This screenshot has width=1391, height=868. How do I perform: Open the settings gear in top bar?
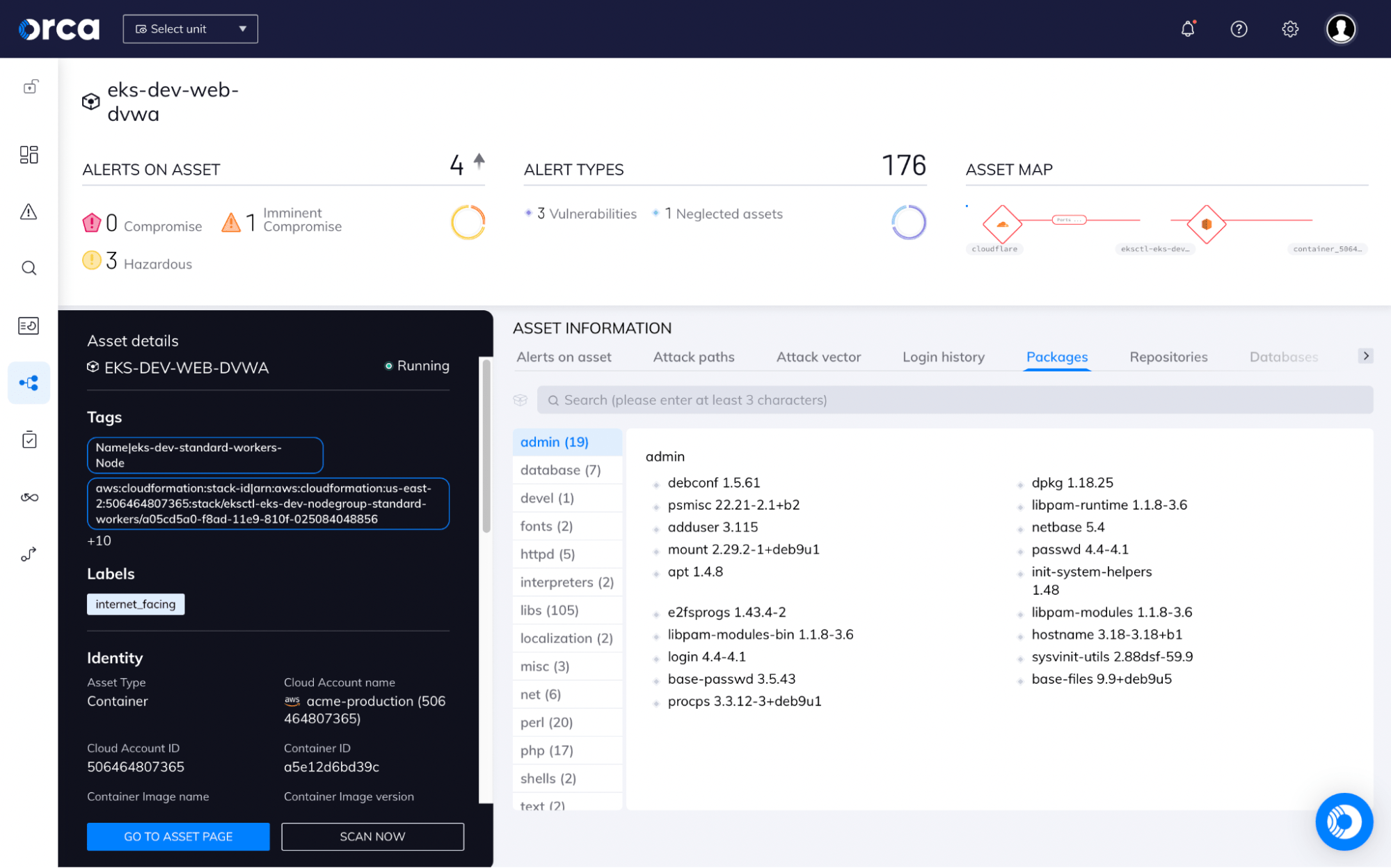pos(1289,29)
